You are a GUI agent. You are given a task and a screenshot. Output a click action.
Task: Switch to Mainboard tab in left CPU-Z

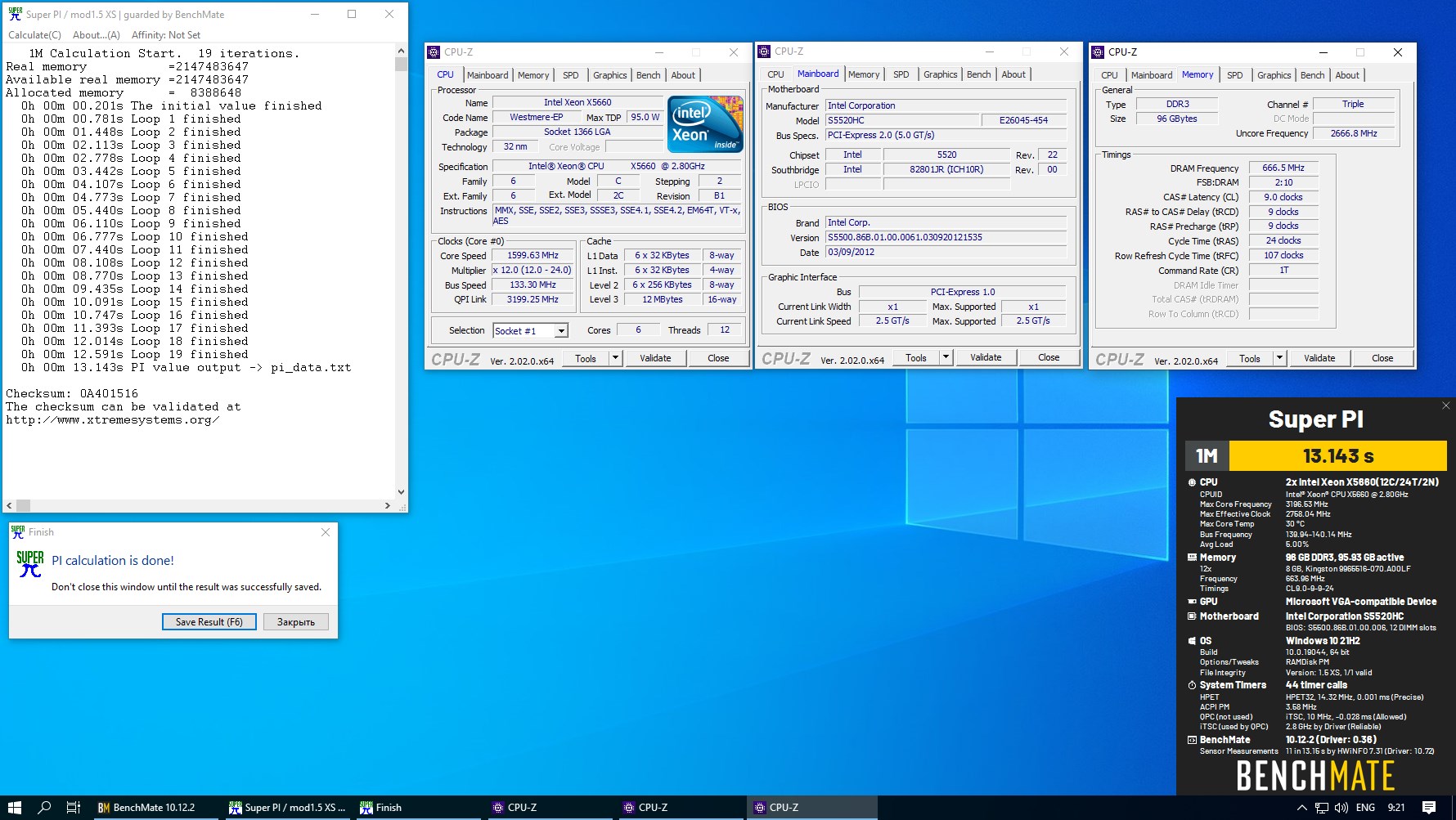click(x=488, y=75)
